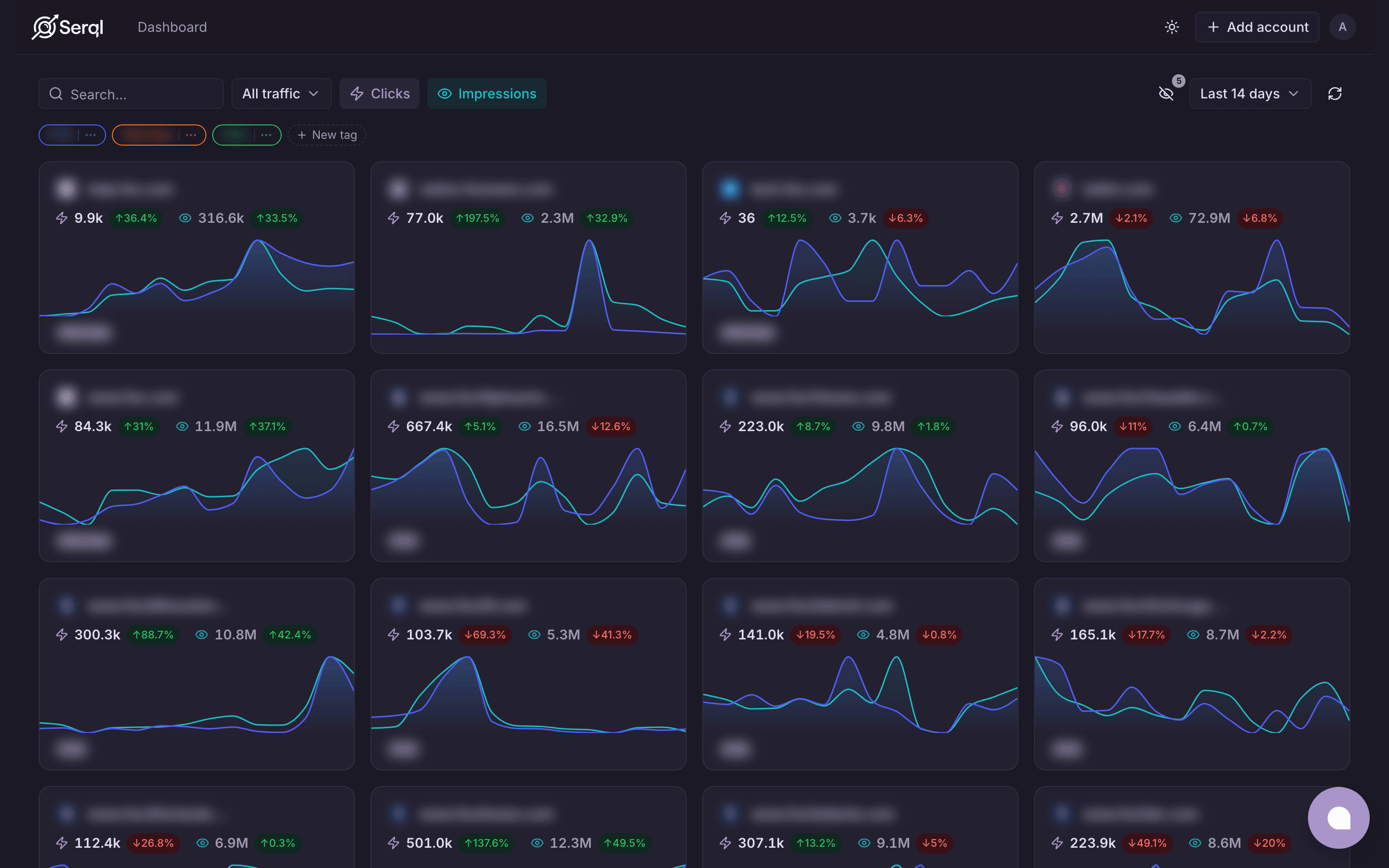The image size is (1389, 868).
Task: Open the chat support bubble
Action: (1339, 817)
